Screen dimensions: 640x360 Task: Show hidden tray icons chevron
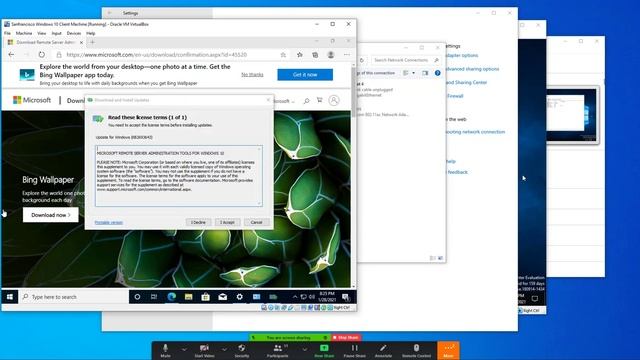[x=295, y=297]
